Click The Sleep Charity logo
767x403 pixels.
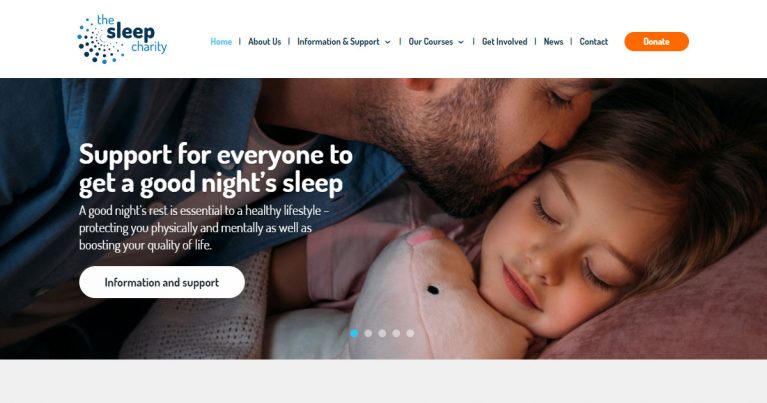[x=122, y=39]
